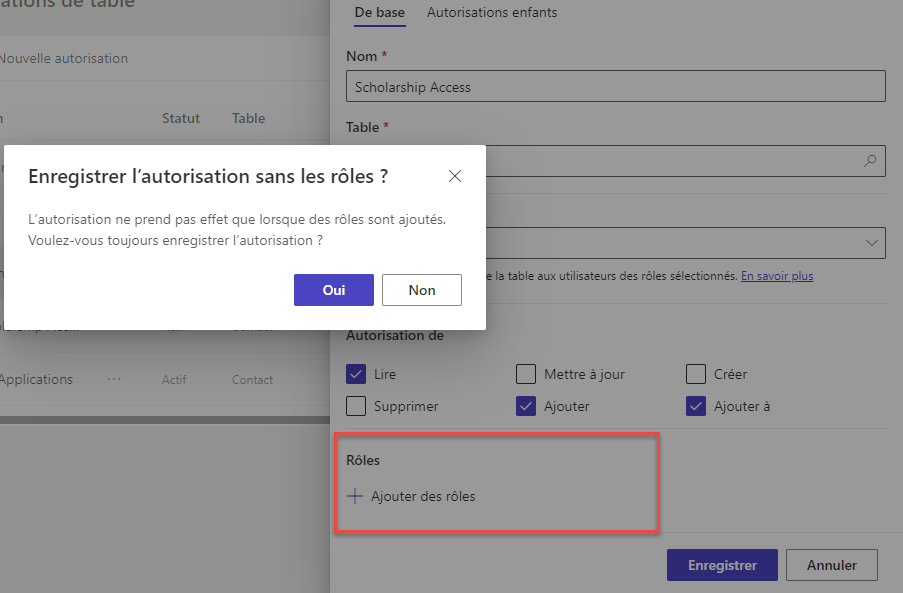The width and height of the screenshot is (903, 593).
Task: Click the Nom field containing Scholarship Access
Action: 616,86
